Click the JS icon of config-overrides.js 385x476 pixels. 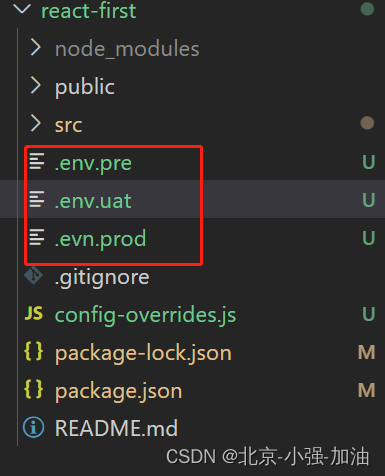click(x=34, y=313)
